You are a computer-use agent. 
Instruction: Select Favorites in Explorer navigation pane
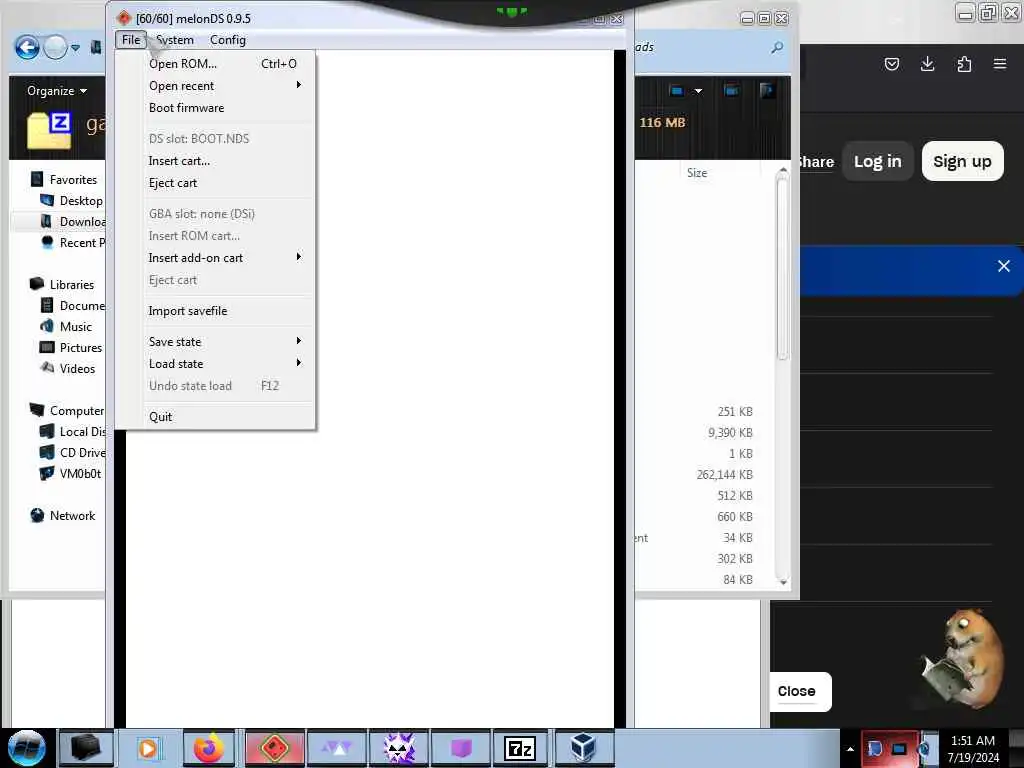[x=64, y=180]
